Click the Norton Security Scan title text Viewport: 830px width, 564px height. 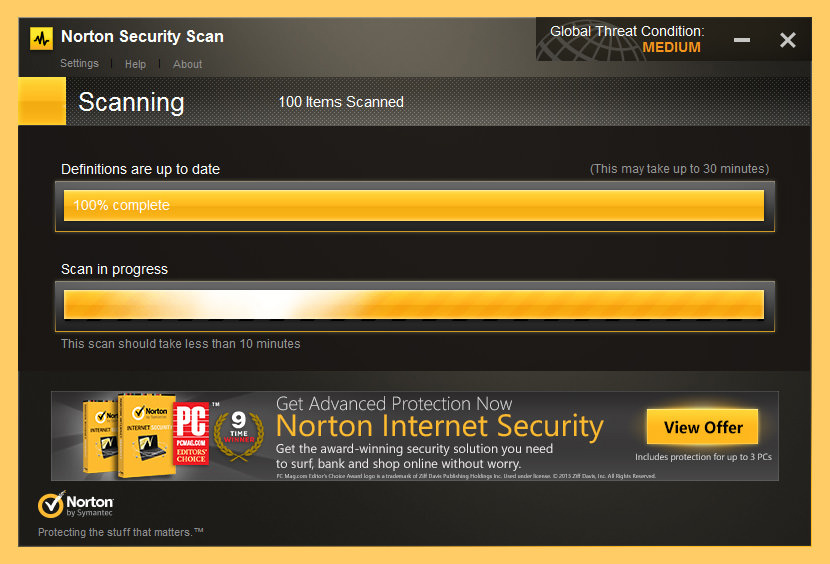point(142,37)
